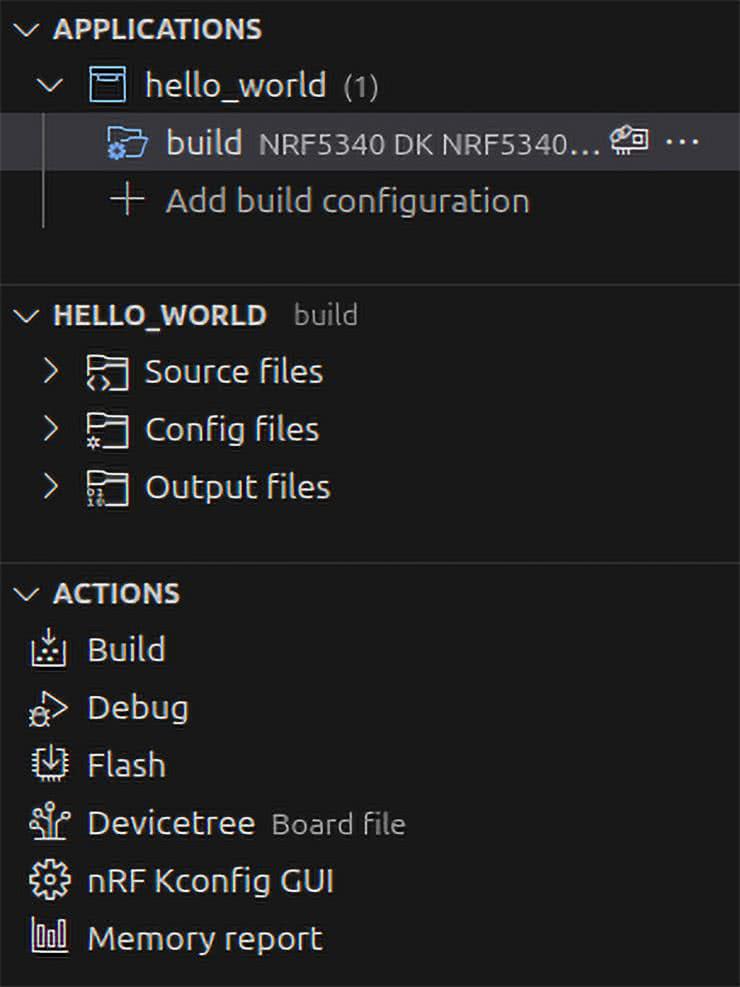Click the Board file label beside Devicetree
The height and width of the screenshot is (987, 740).
tap(338, 825)
